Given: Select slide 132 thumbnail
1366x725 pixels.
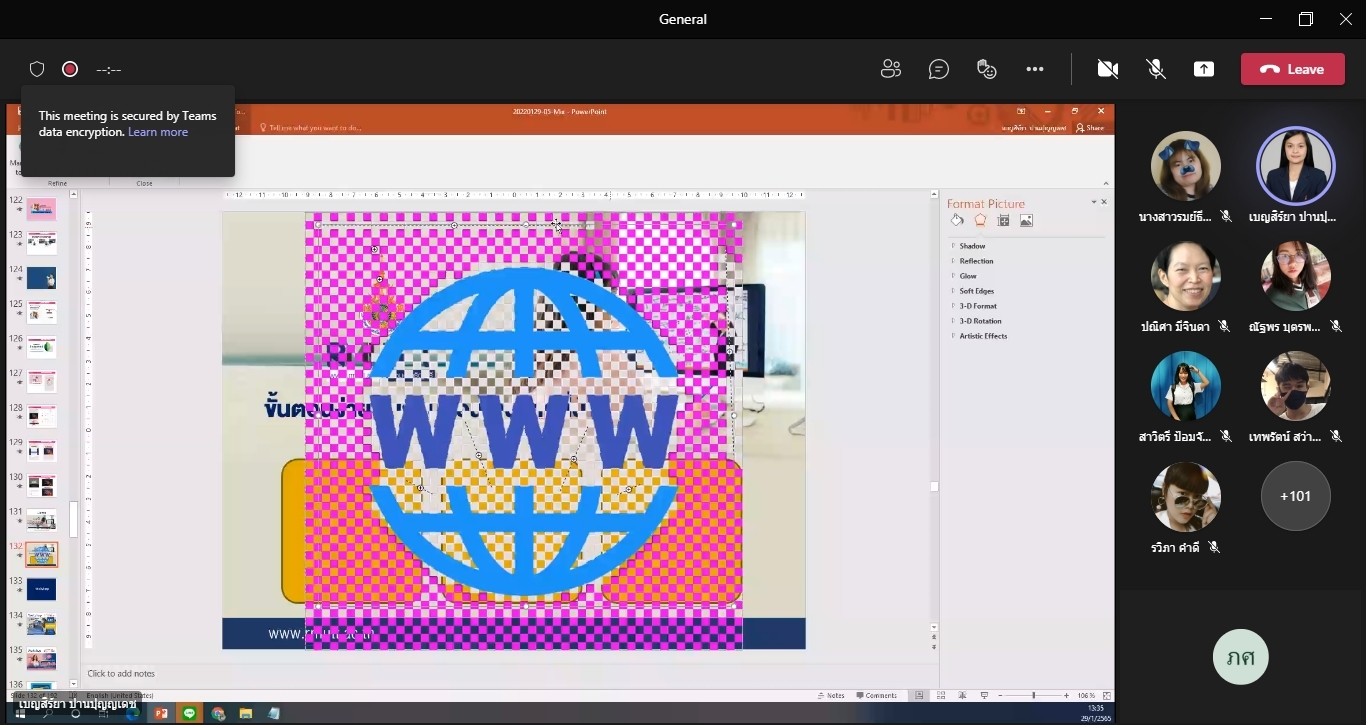Looking at the screenshot, I should (42, 555).
